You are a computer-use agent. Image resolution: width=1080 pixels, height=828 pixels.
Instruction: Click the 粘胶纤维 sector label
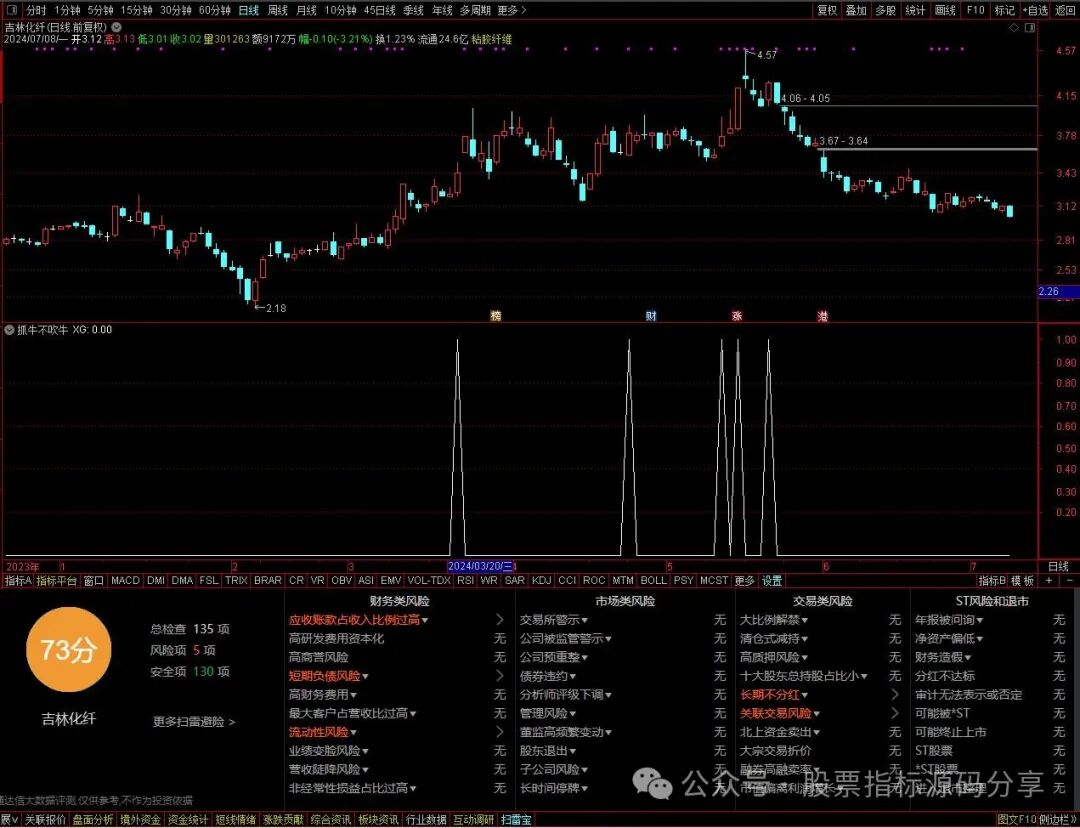click(x=492, y=39)
